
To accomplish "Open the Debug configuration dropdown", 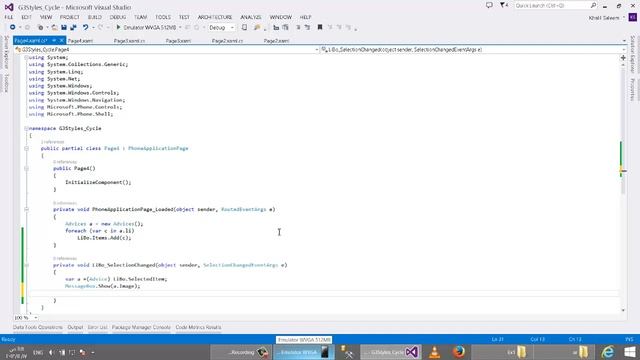I will [221, 27].
